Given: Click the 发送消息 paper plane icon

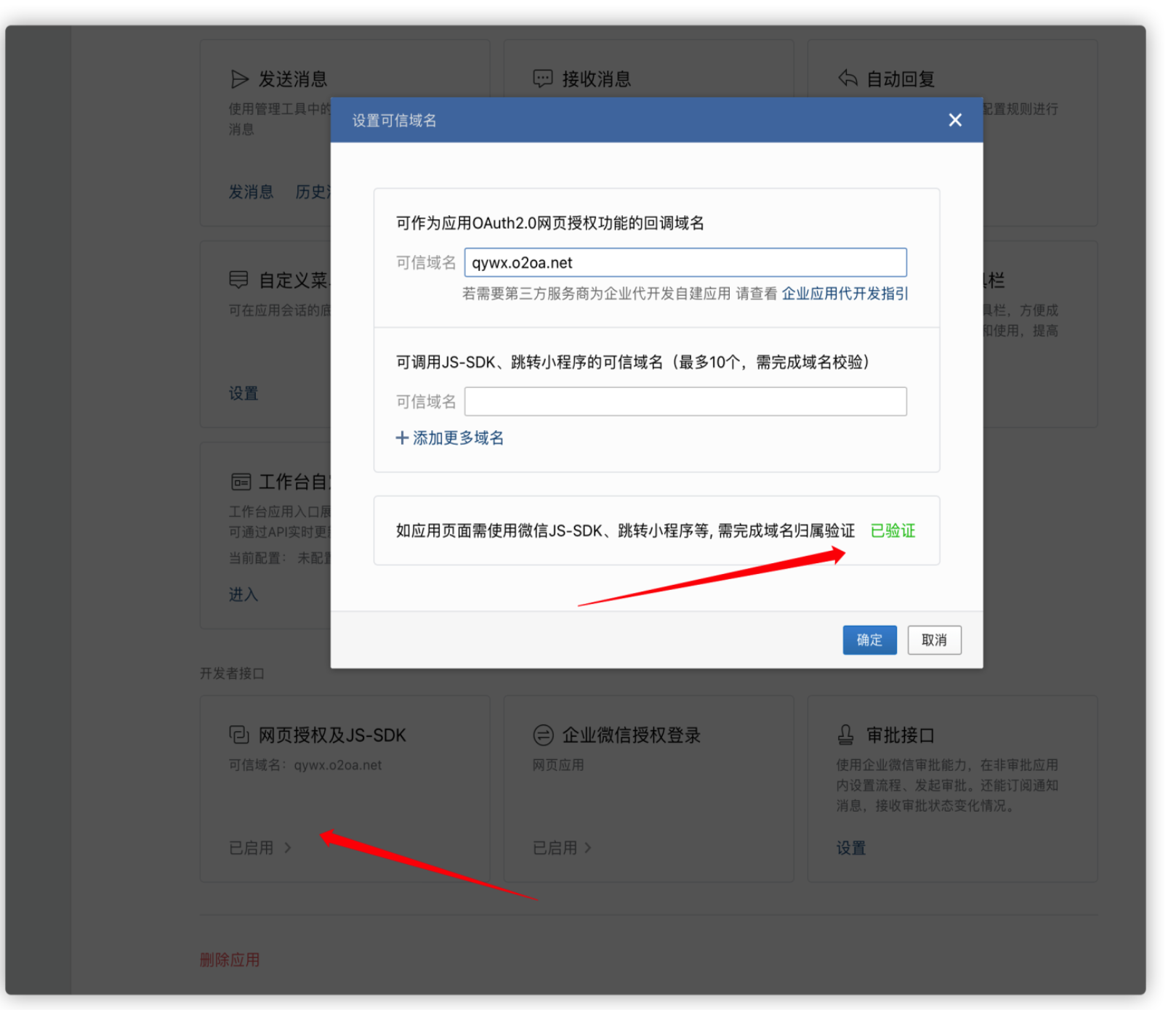Looking at the screenshot, I should coord(239,78).
